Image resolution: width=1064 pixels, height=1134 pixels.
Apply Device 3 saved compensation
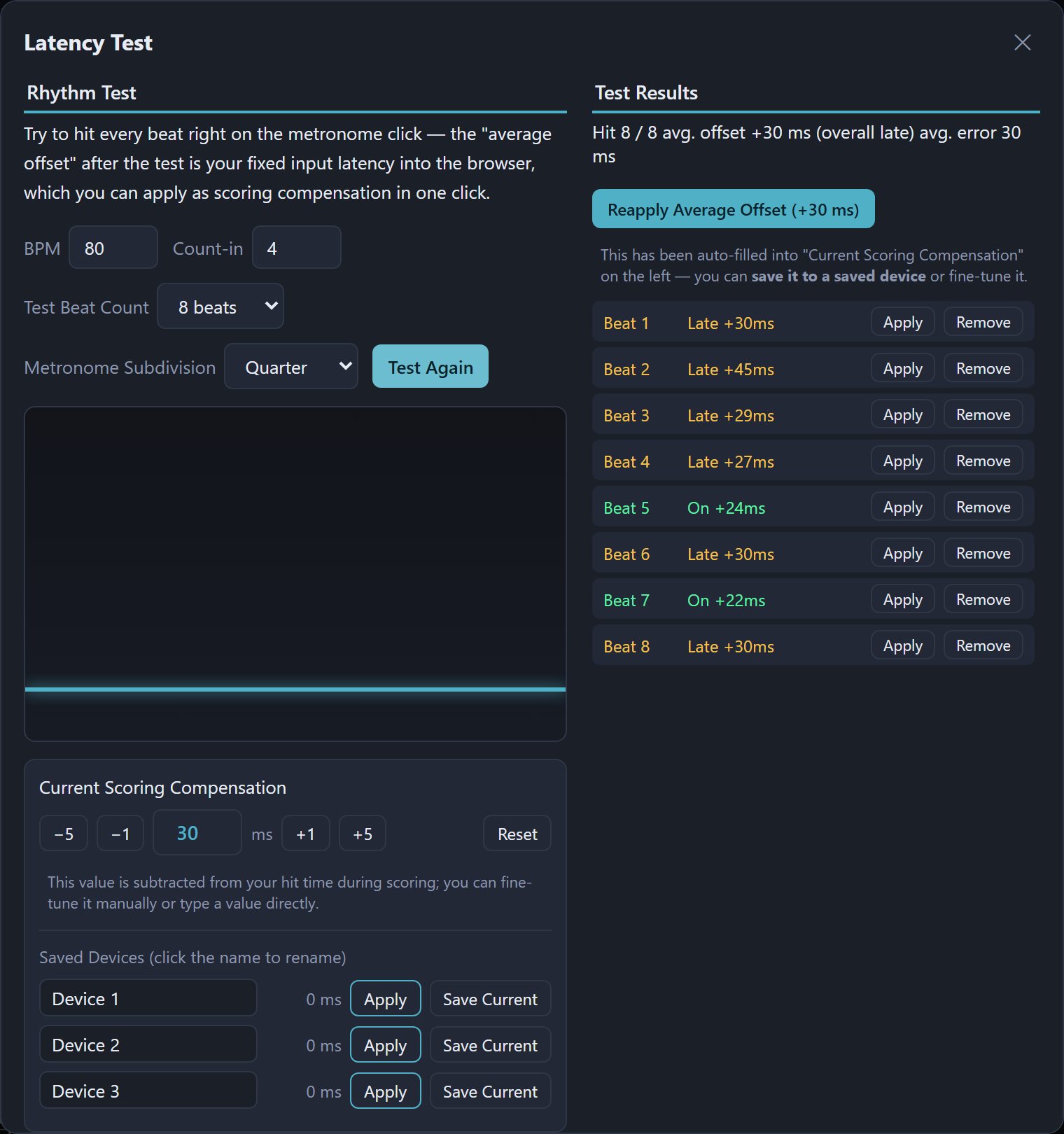[385, 1091]
